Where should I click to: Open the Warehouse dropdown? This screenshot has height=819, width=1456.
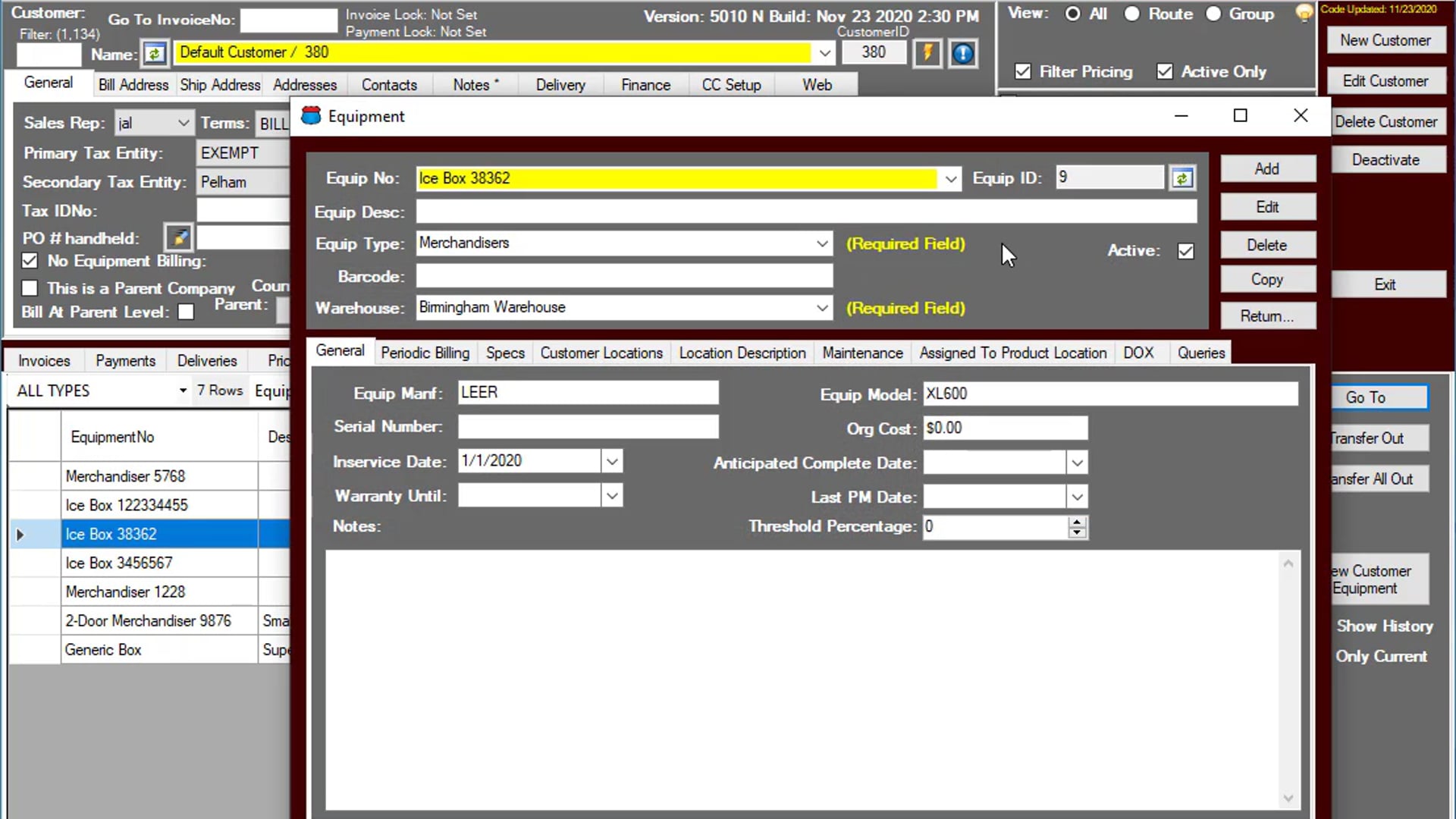[x=822, y=308]
